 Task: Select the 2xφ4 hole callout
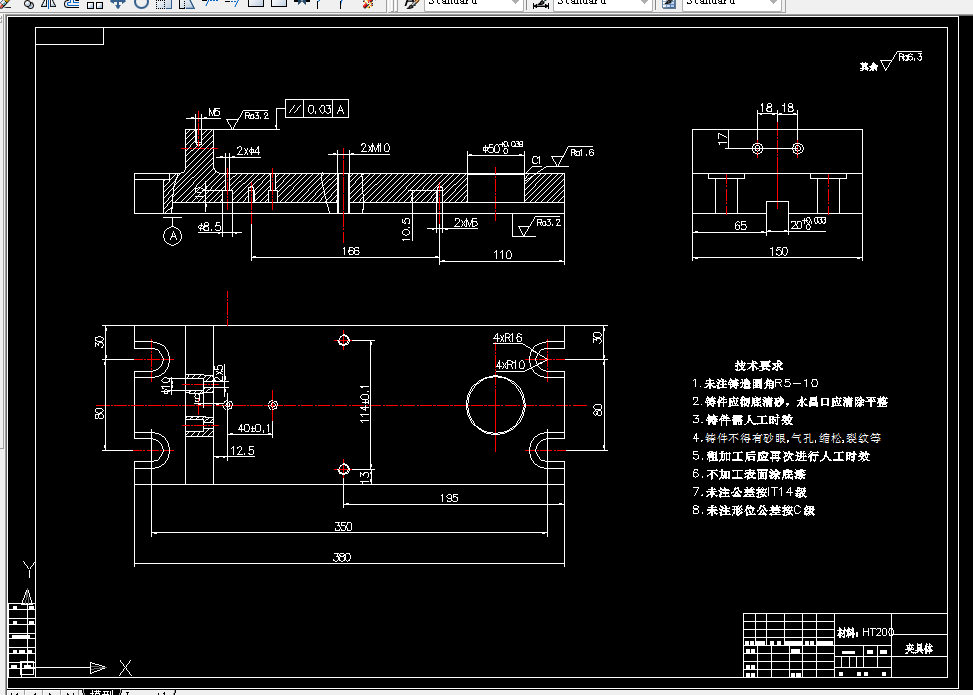(x=248, y=151)
